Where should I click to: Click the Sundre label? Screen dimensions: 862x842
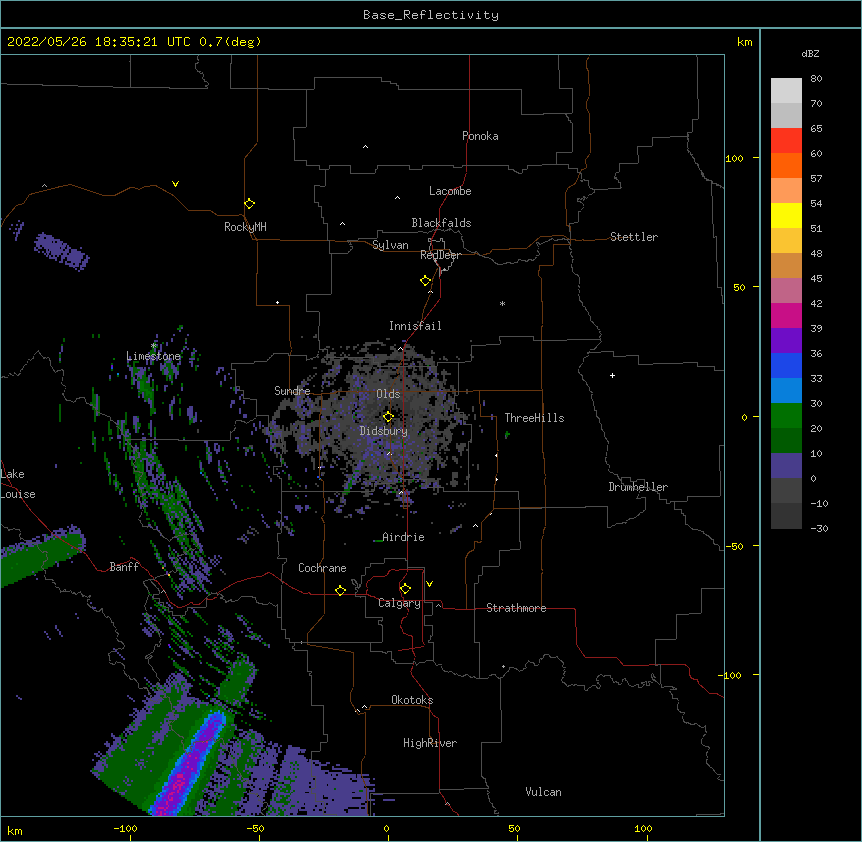coord(292,391)
